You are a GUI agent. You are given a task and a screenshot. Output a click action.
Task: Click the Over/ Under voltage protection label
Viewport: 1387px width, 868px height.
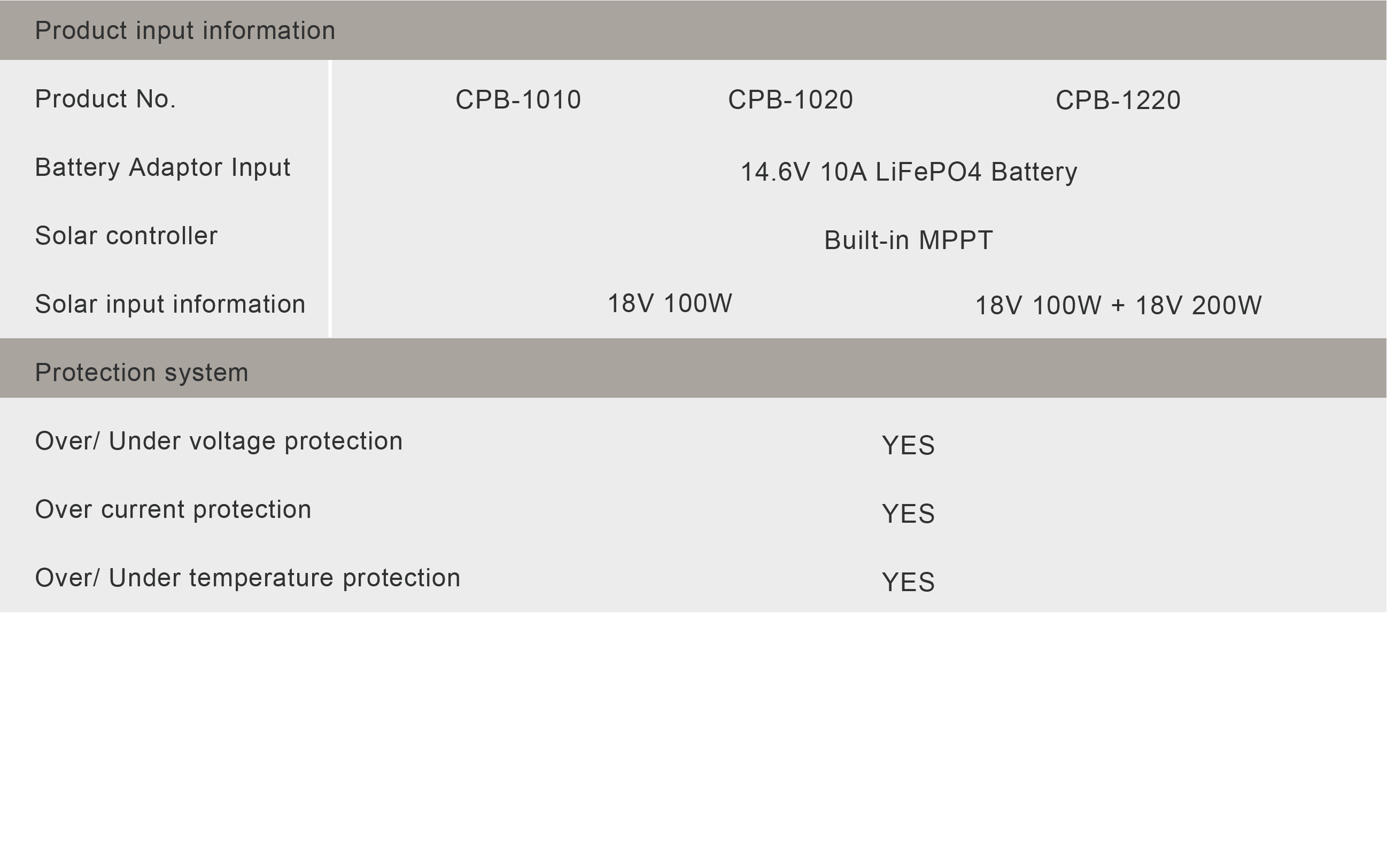coord(219,441)
